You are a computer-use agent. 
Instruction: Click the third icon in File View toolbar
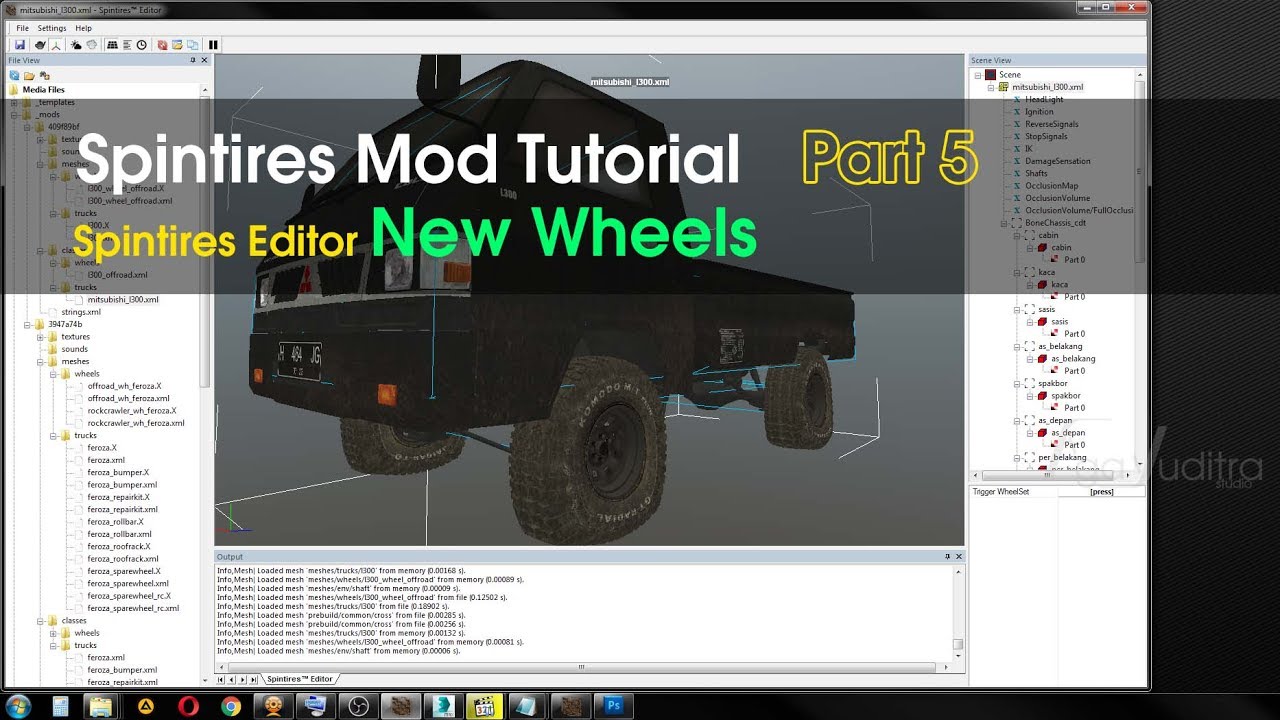[x=44, y=75]
